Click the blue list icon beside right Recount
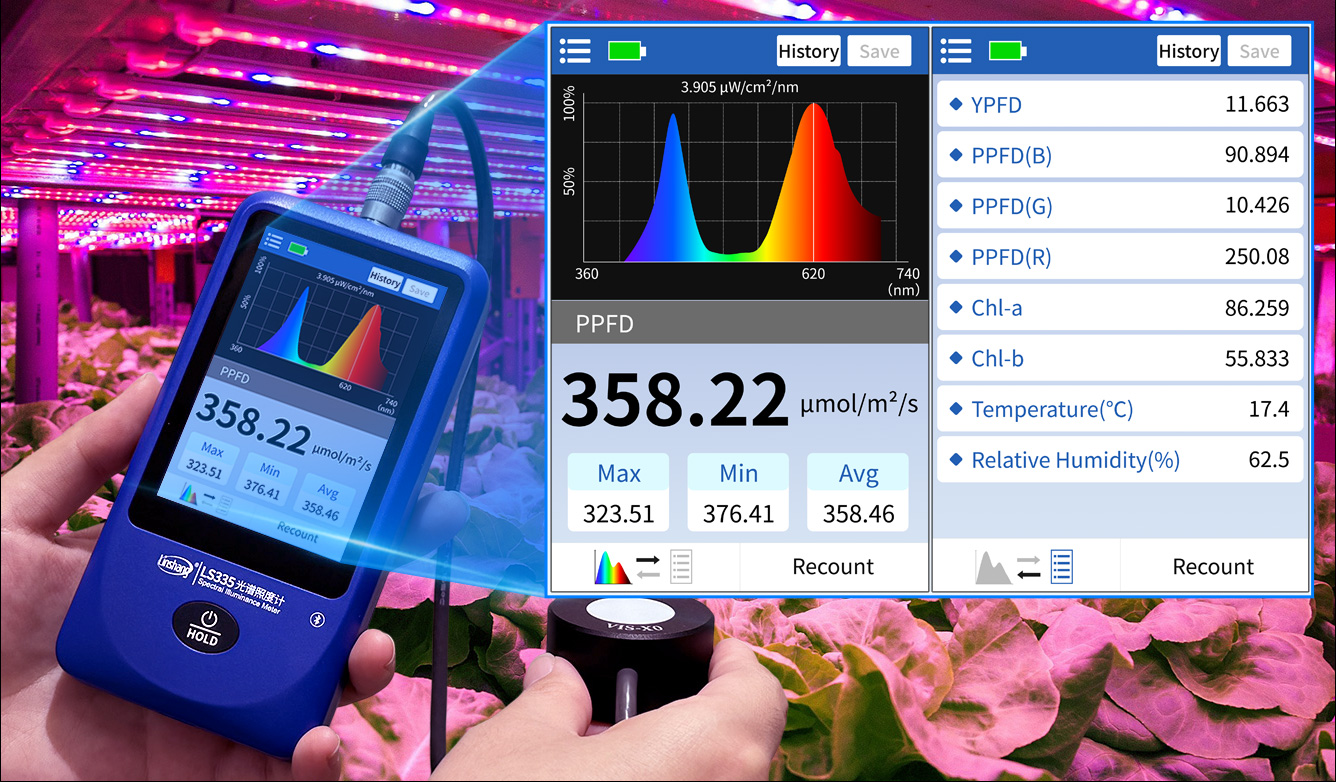 point(1061,567)
